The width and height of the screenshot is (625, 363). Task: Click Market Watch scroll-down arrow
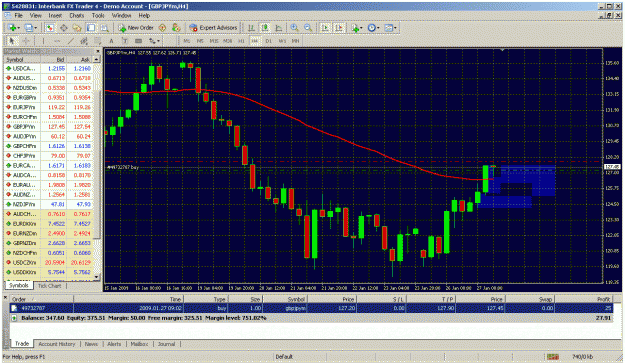tap(96, 277)
